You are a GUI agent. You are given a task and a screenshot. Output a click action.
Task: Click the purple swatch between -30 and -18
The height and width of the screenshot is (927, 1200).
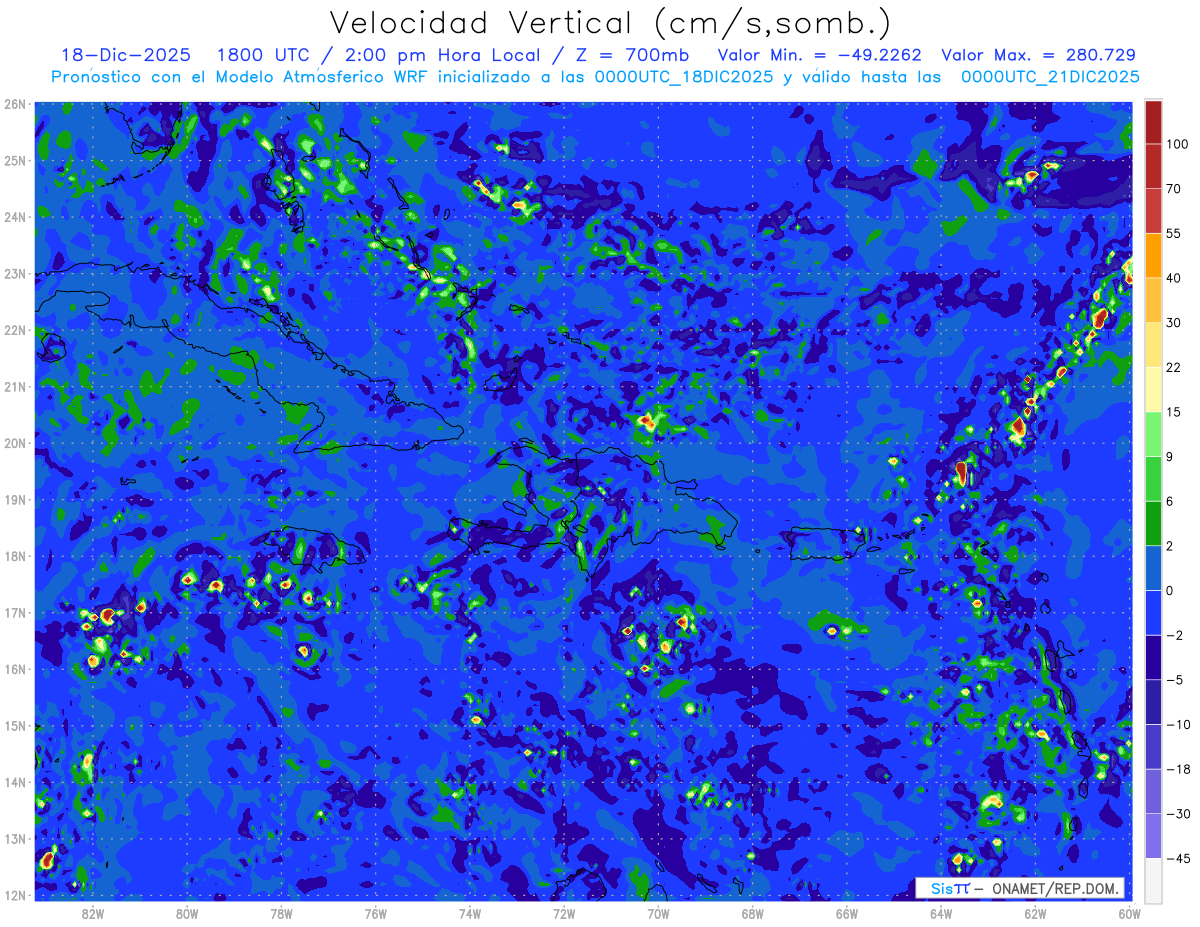[1153, 791]
